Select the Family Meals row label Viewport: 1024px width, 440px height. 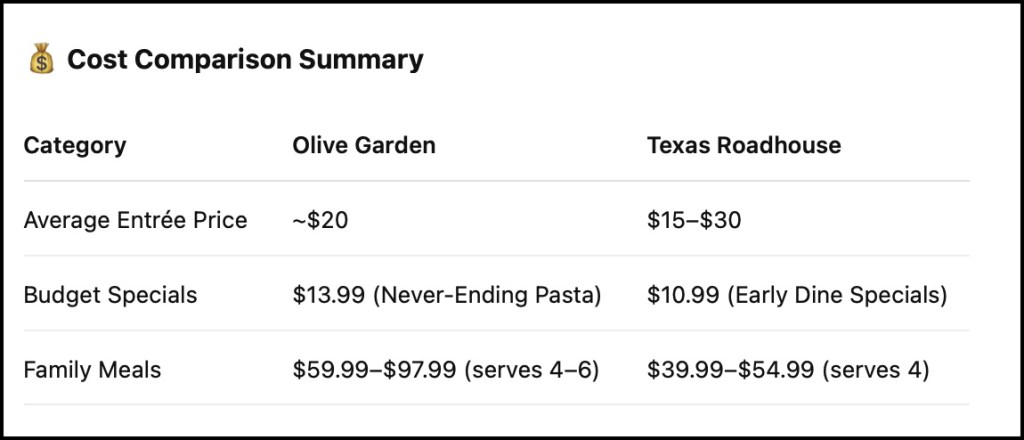[92, 370]
